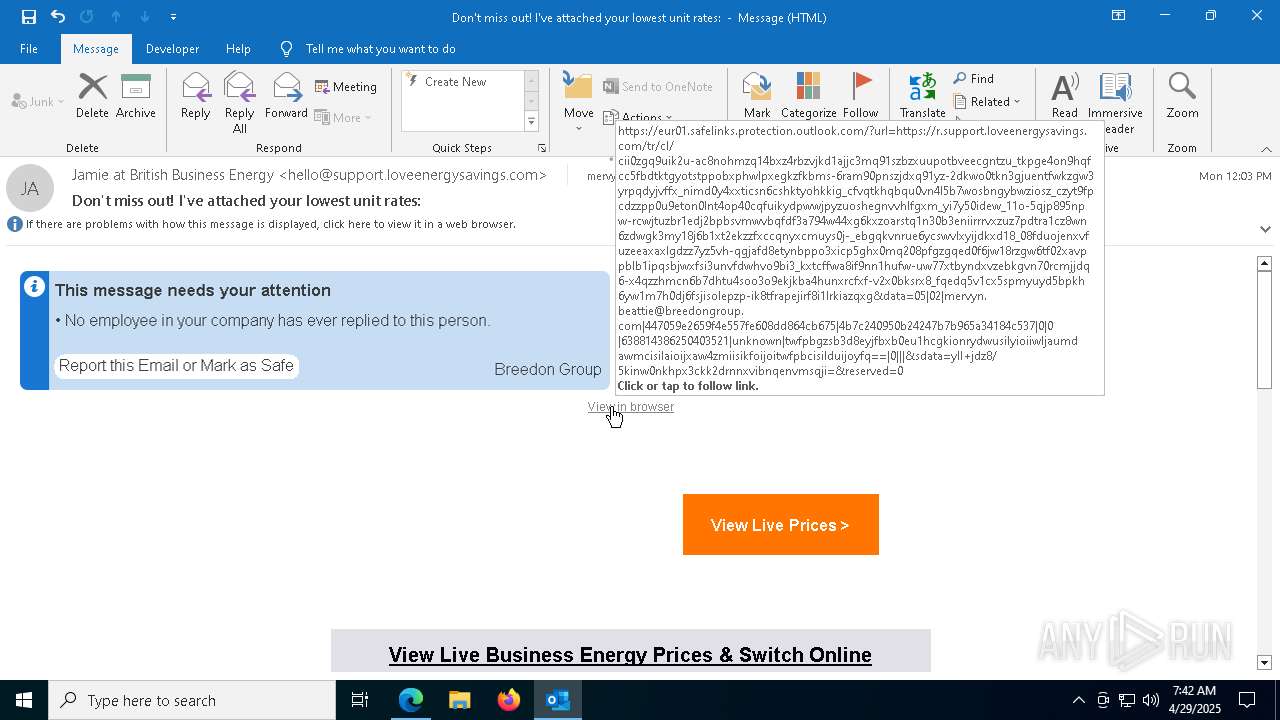Launch Microsoft Edge from the taskbar
The image size is (1280, 720).
(411, 700)
